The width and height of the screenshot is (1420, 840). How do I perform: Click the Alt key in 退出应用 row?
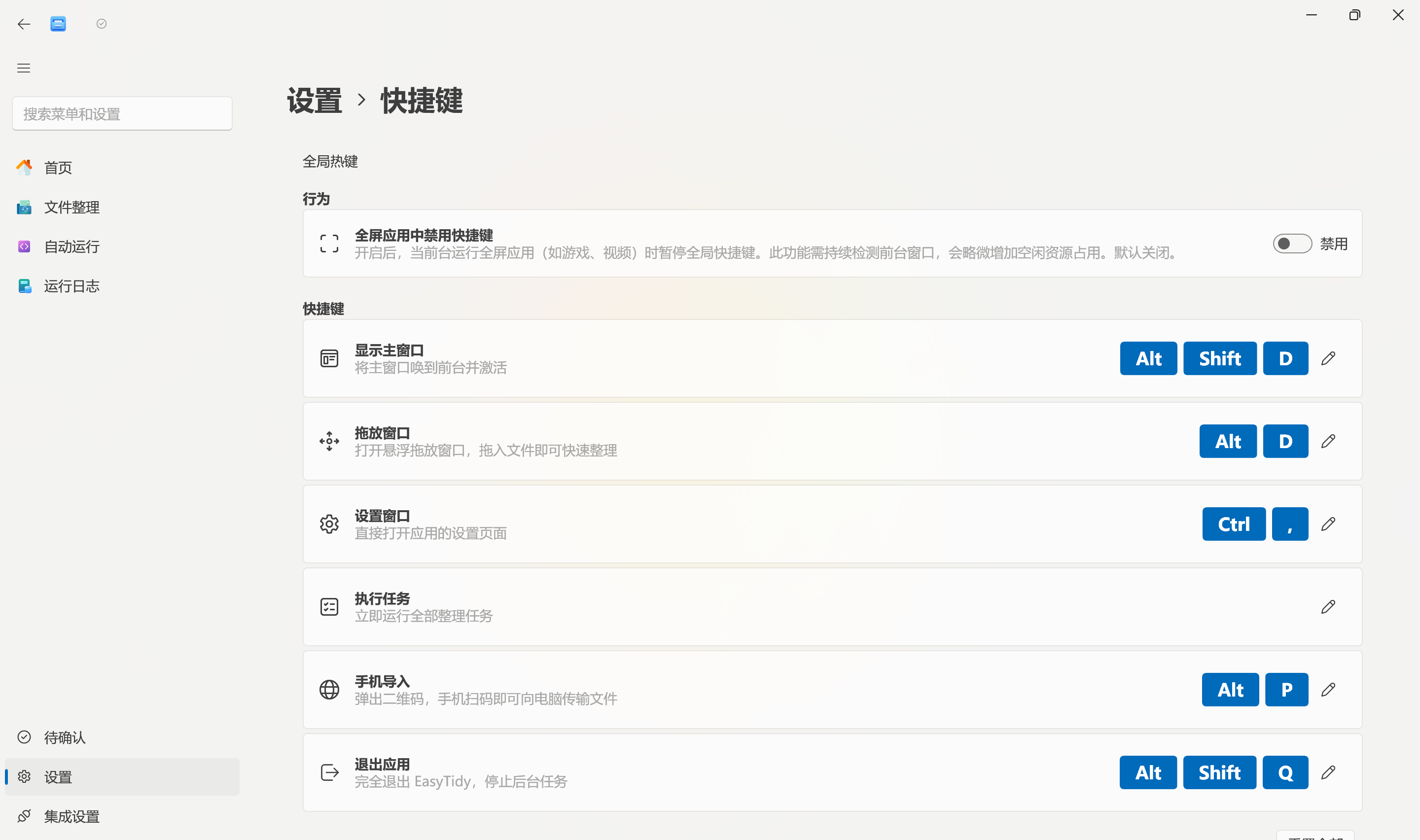tap(1148, 772)
